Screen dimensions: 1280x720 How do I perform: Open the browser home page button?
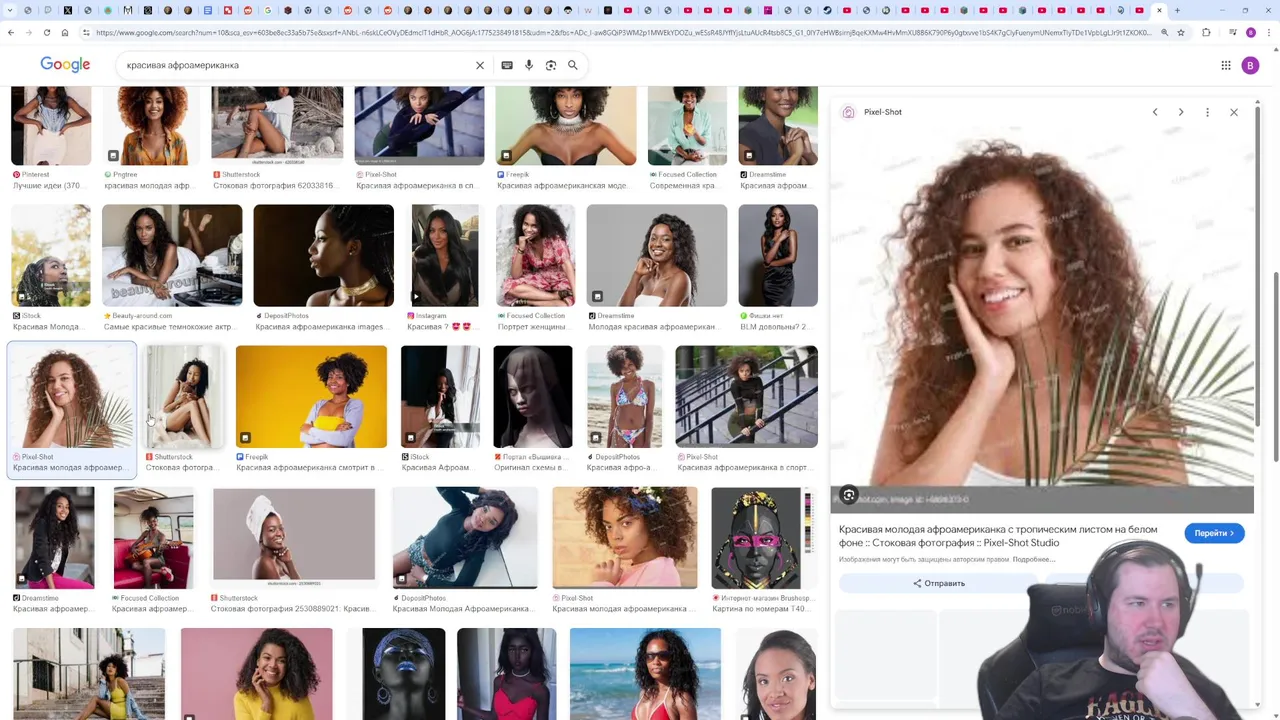click(65, 32)
